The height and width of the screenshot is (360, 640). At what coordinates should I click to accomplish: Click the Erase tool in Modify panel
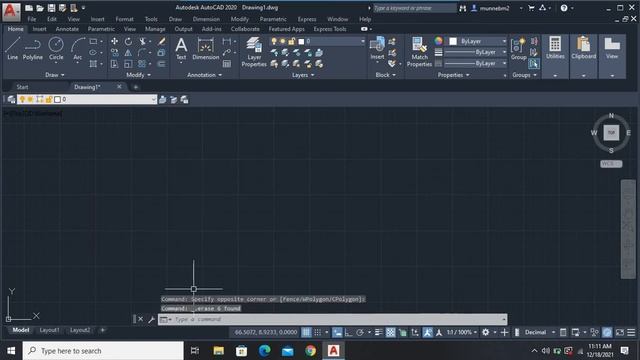(x=162, y=41)
